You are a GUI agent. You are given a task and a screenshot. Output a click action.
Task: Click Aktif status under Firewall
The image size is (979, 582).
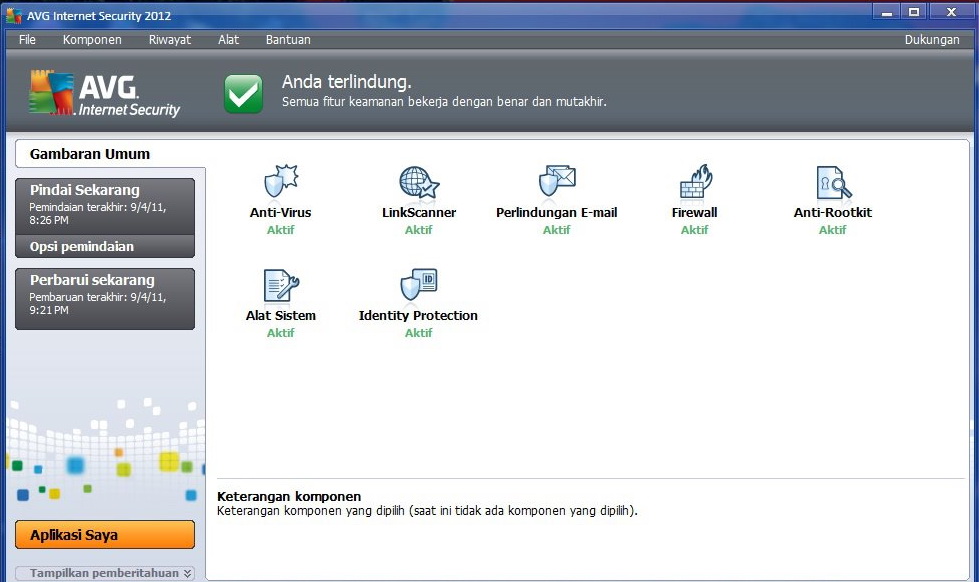pyautogui.click(x=694, y=230)
